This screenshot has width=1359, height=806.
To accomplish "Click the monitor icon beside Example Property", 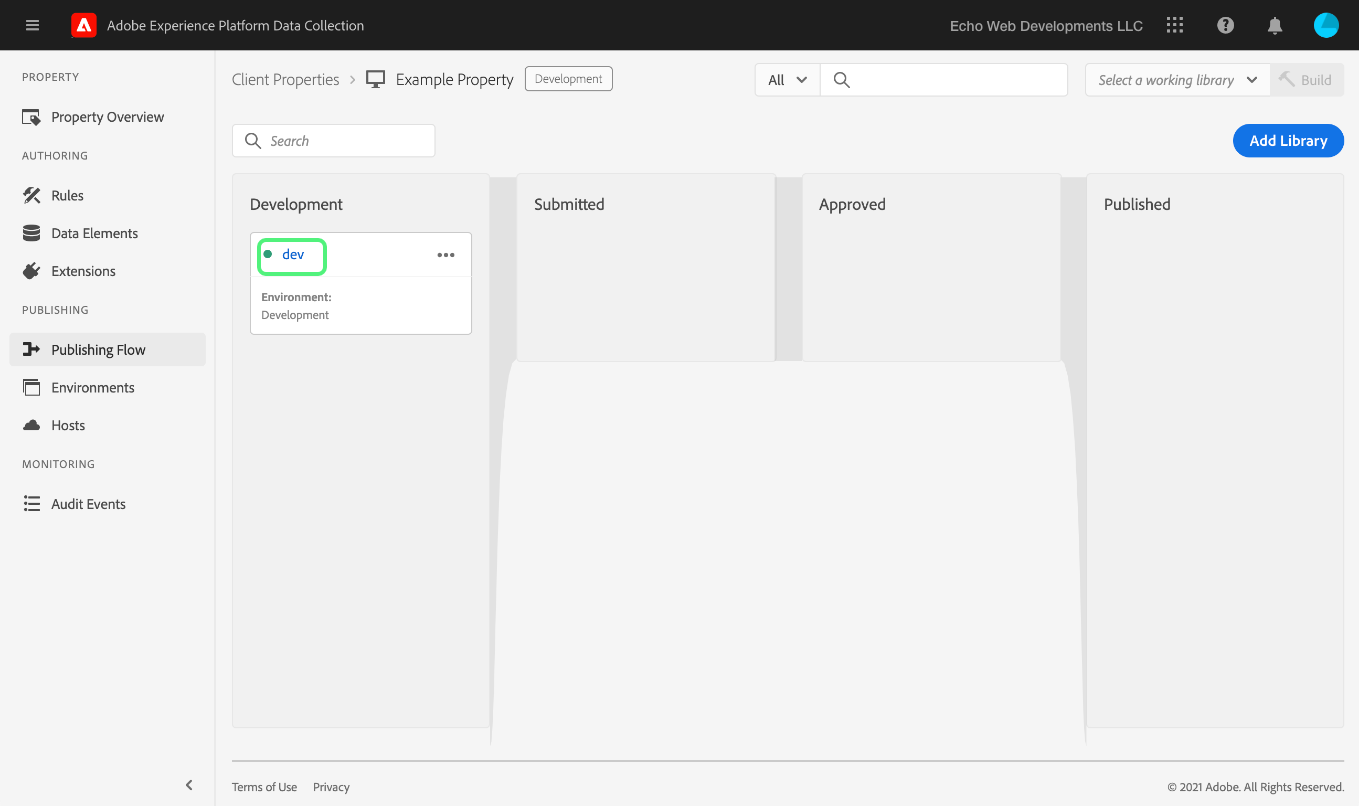I will pos(376,79).
